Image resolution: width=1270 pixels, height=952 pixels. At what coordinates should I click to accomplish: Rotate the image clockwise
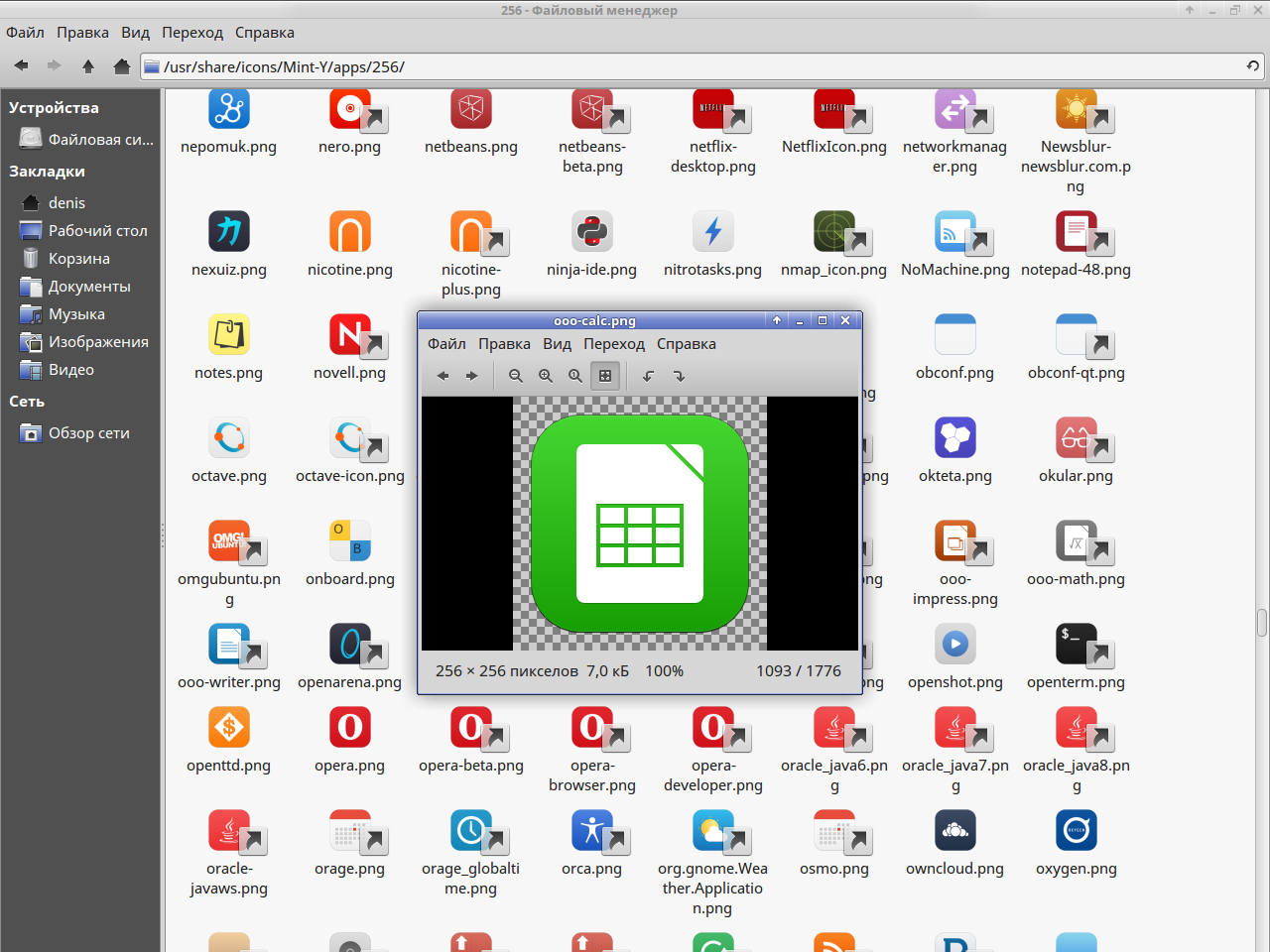679,376
